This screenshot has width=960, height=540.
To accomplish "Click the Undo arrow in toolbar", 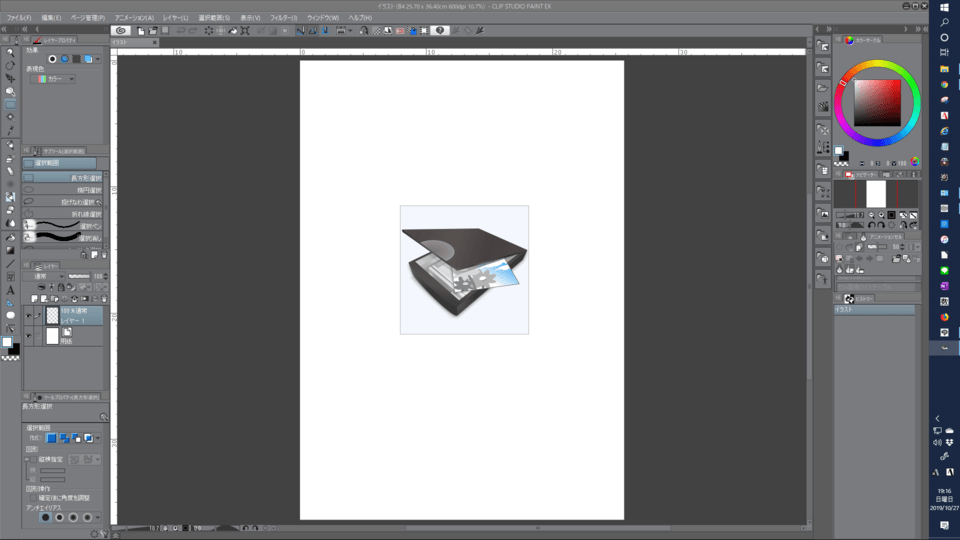I will point(181,31).
